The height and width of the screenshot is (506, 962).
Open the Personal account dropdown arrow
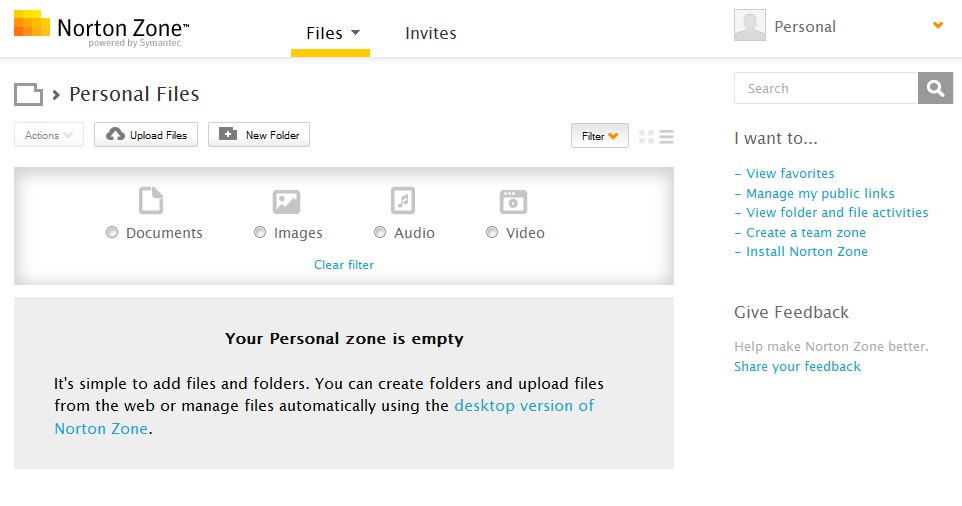coord(937,26)
